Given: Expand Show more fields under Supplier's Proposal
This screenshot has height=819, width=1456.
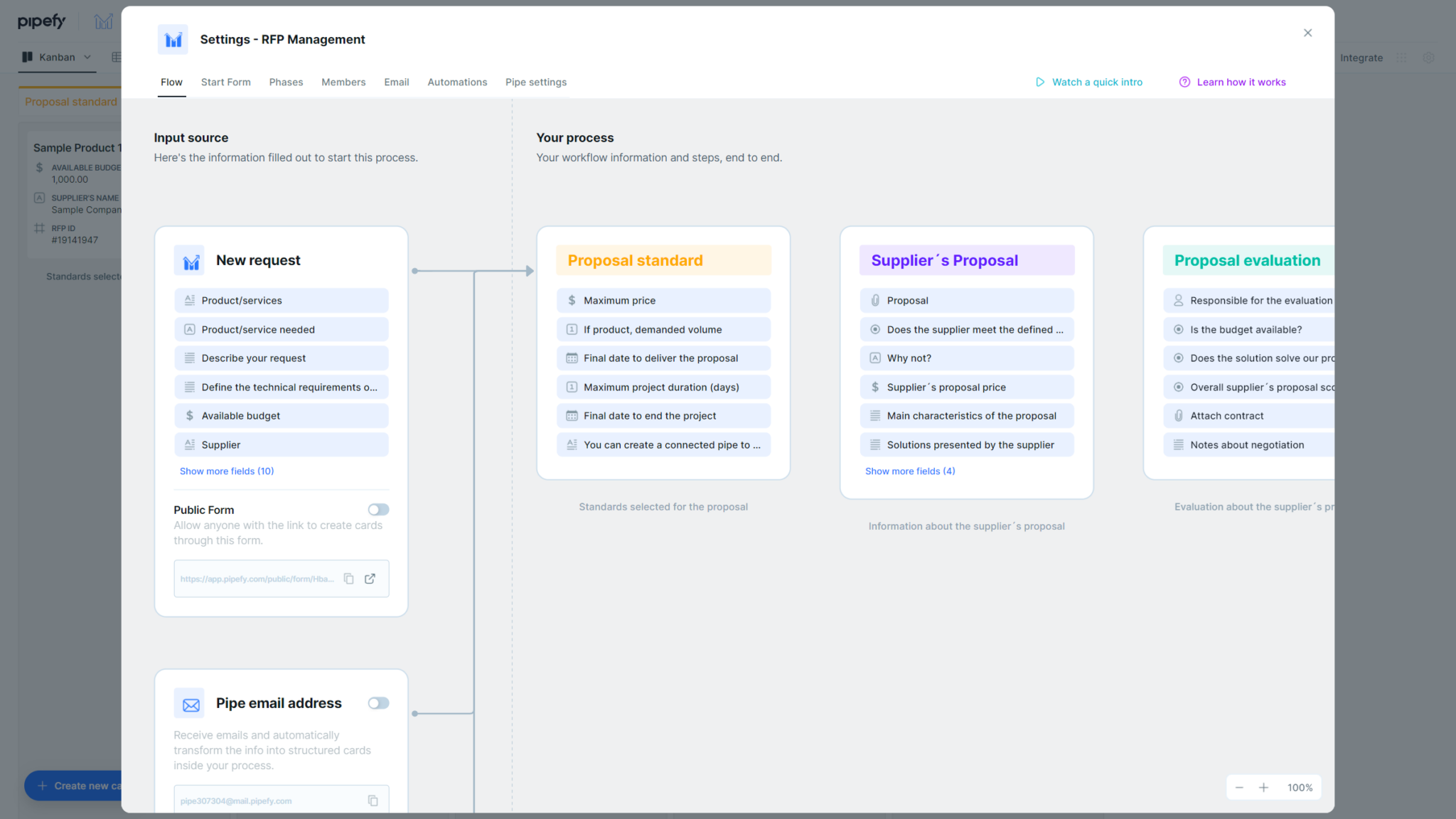Looking at the screenshot, I should pyautogui.click(x=910, y=471).
